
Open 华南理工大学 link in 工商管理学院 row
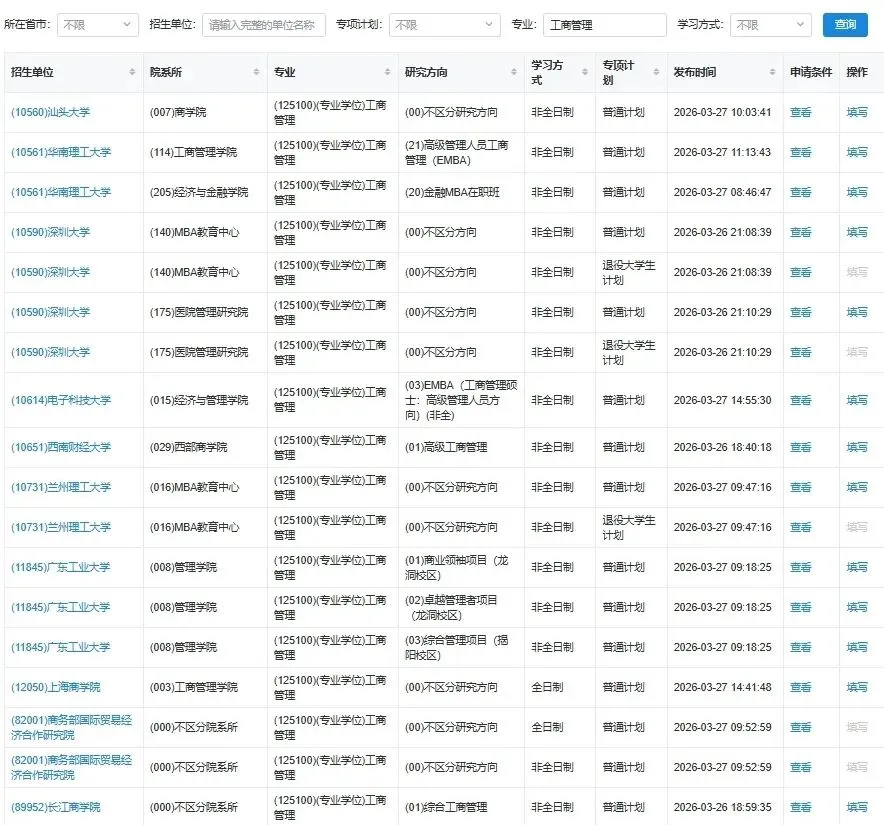point(61,152)
